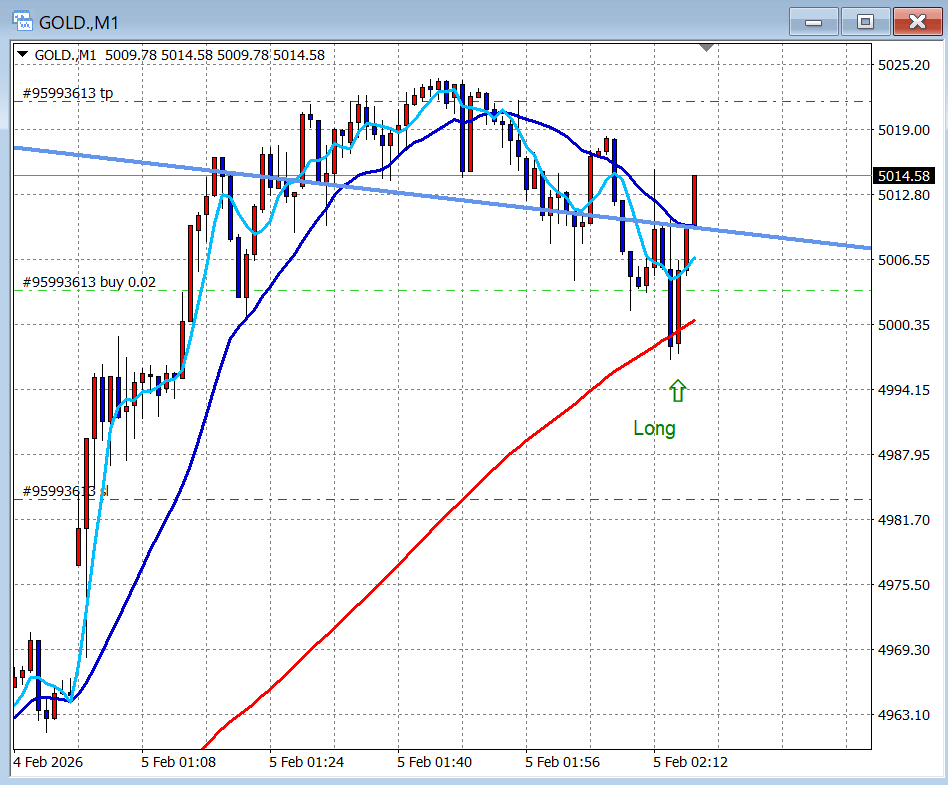Select the take profit line label #95993613 tp
Viewport: 948px width, 785px height.
[x=68, y=93]
